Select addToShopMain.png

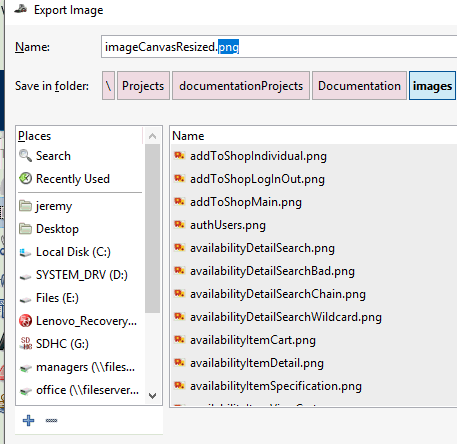(246, 202)
